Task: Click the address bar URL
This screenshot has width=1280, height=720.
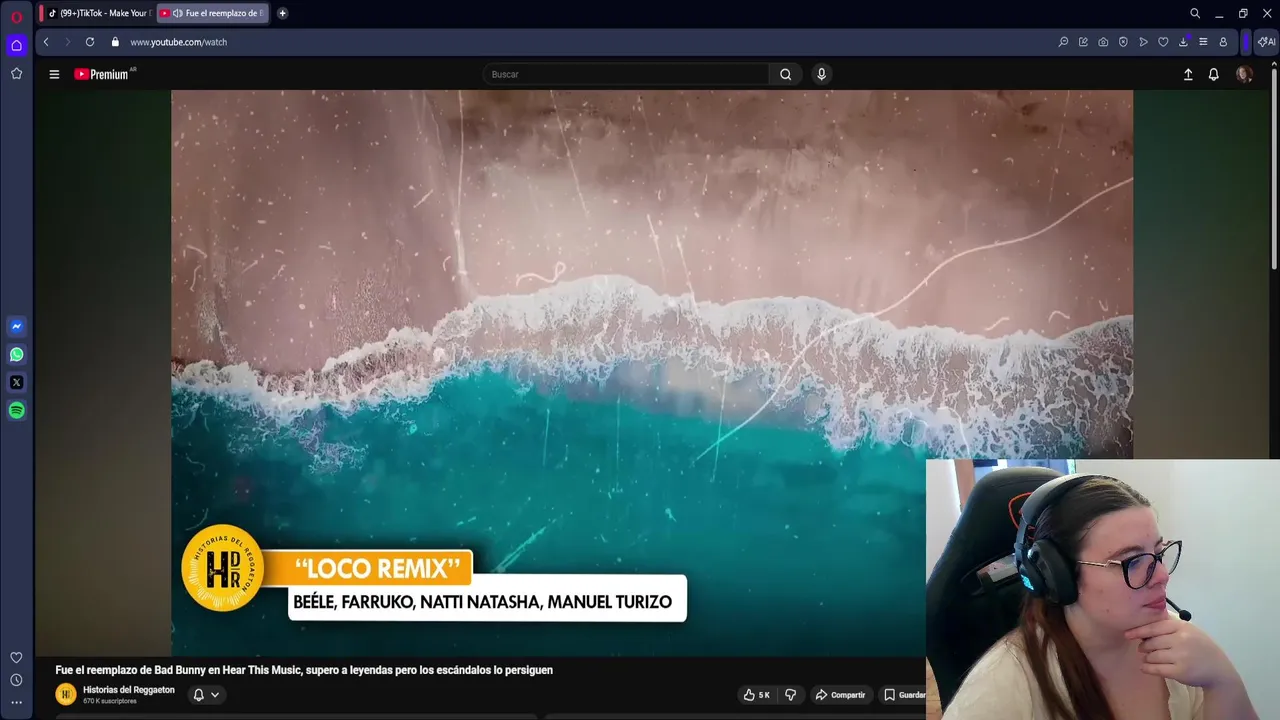Action: [179, 42]
